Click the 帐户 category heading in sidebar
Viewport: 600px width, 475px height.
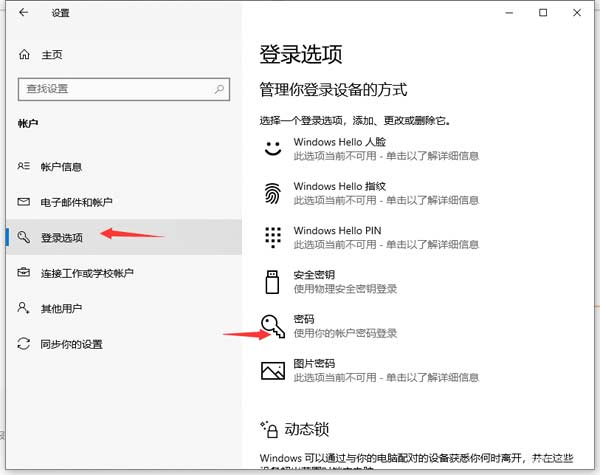click(28, 123)
